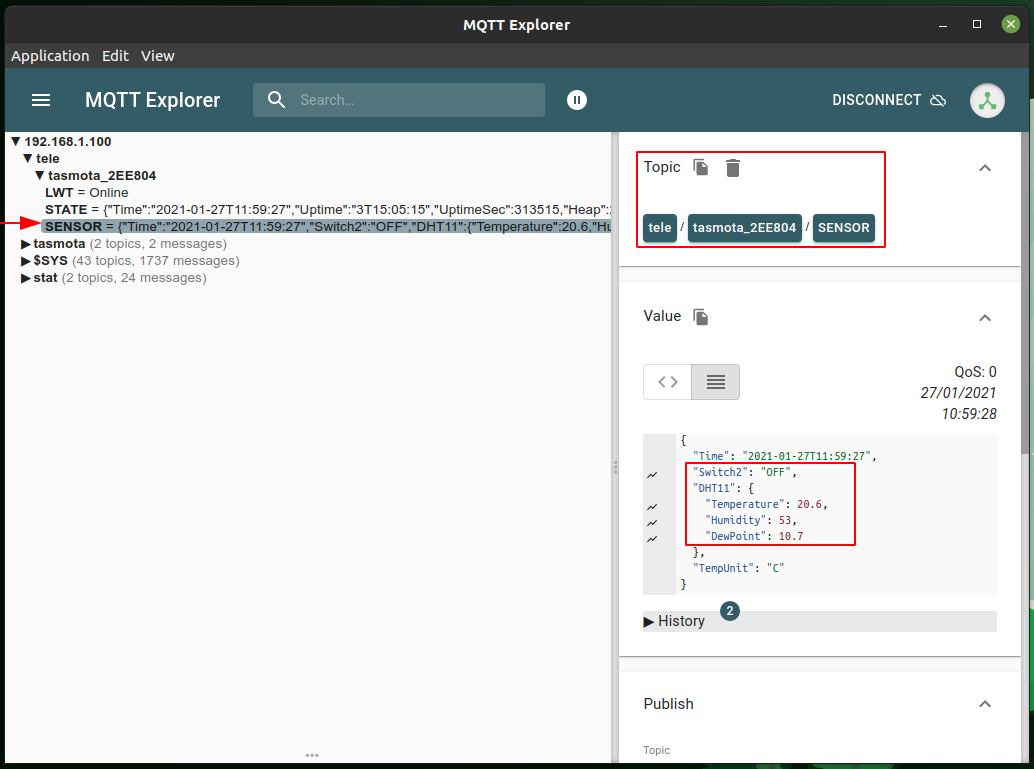Screen dimensions: 1034x769
Task: Click the panel divider drag handle
Action: pos(615,467)
